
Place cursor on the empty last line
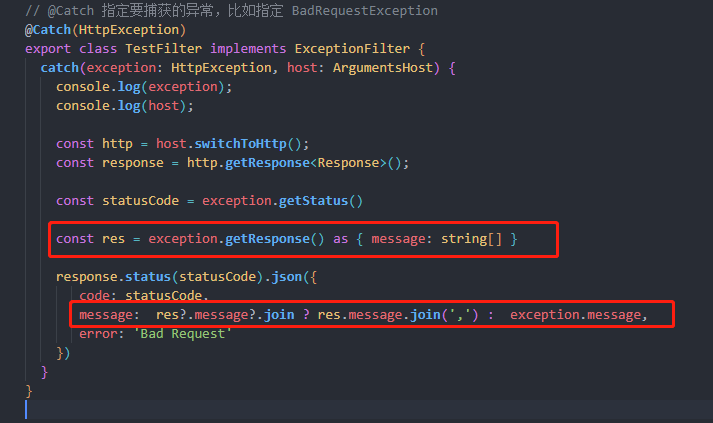pos(369,409)
